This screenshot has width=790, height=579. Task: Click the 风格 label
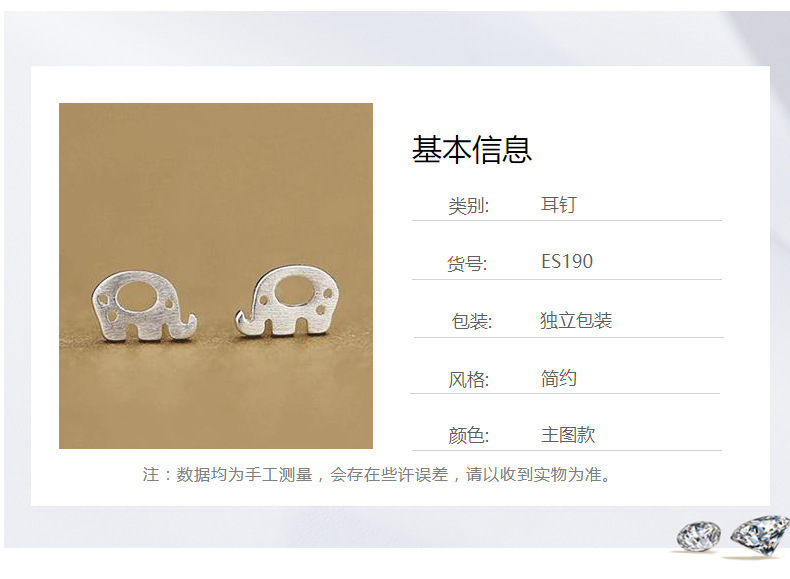(x=469, y=379)
